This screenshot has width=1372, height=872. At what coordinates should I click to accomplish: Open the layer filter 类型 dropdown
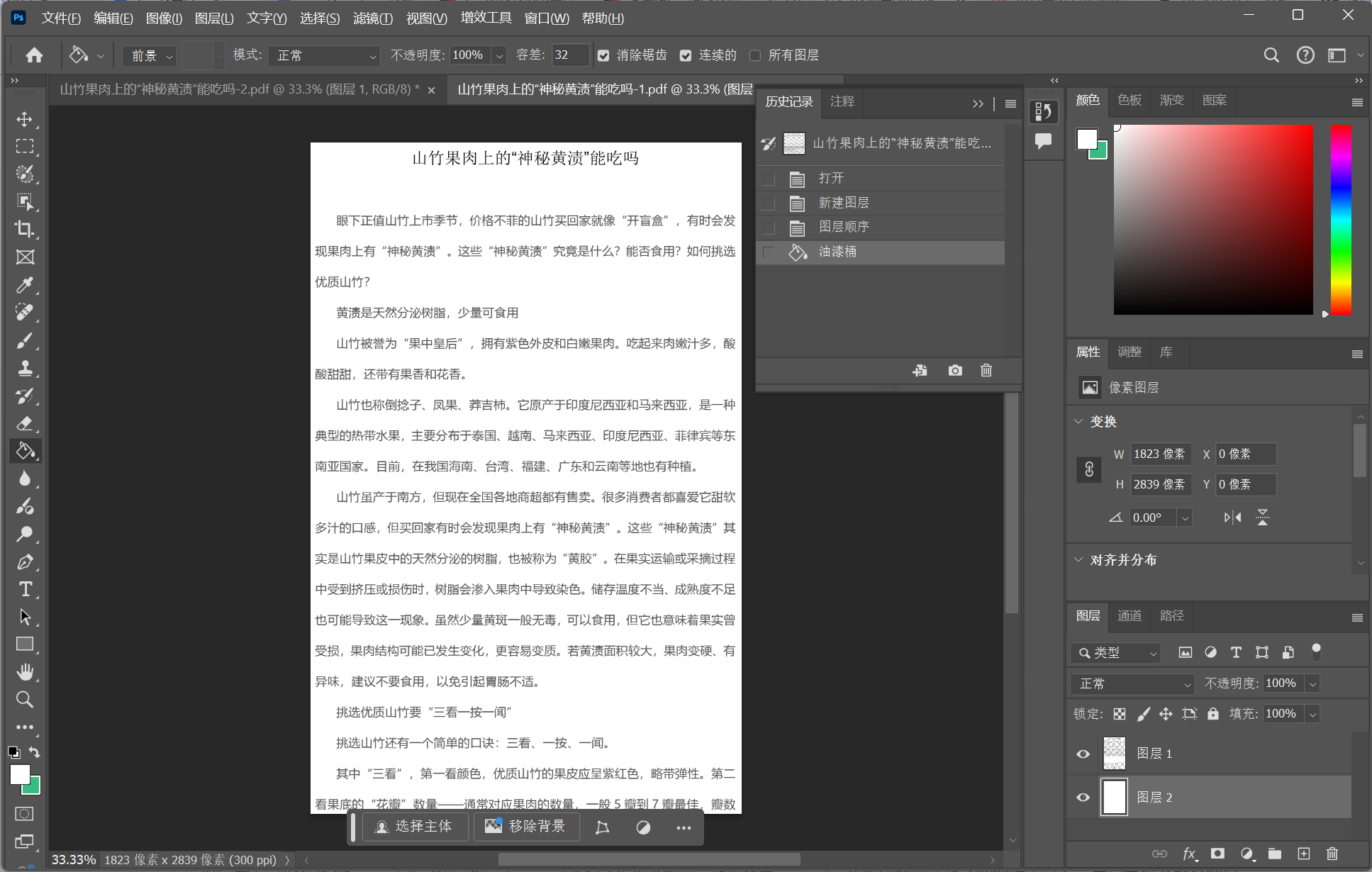point(1115,652)
